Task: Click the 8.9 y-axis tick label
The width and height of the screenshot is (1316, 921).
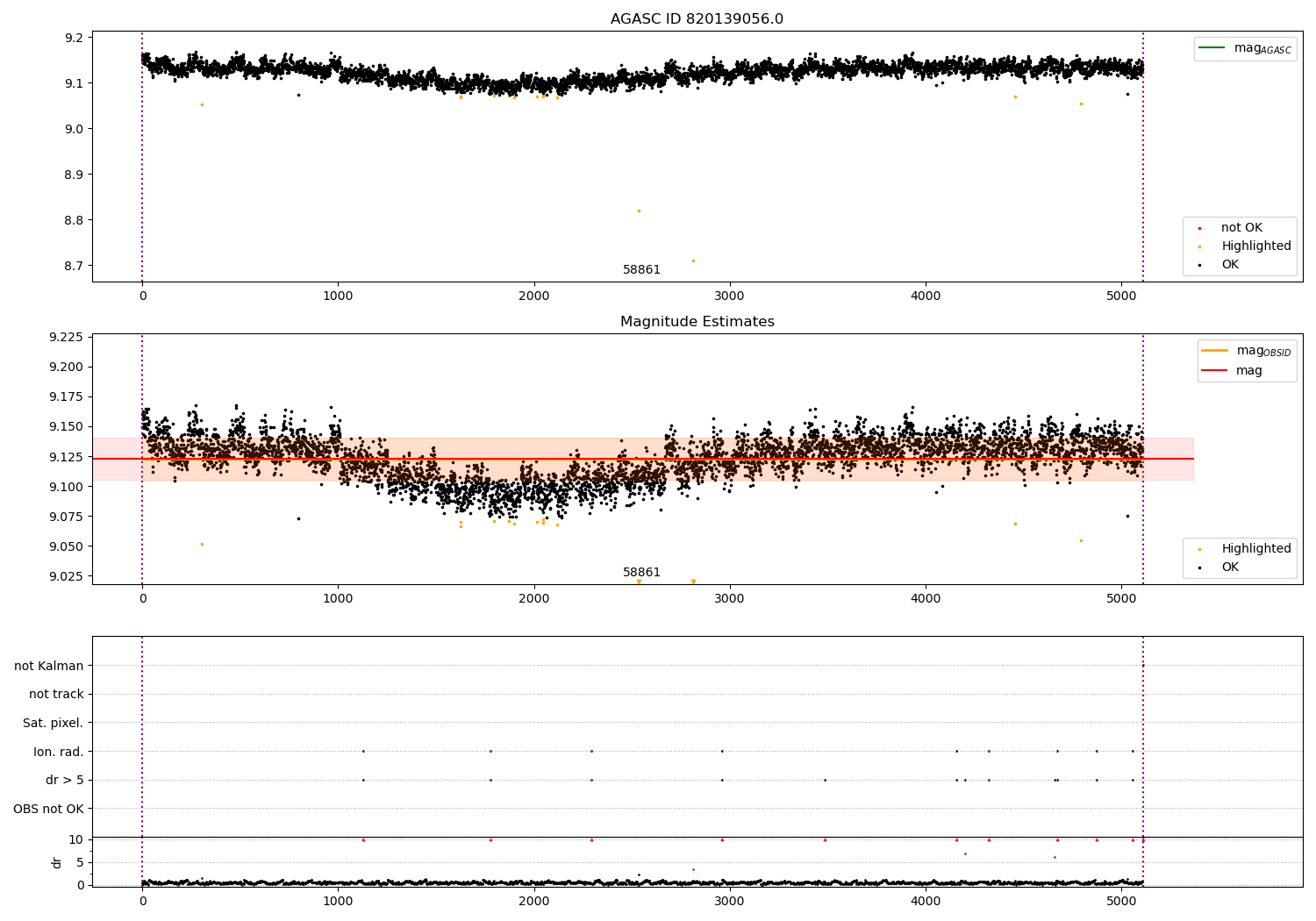Action: point(75,175)
